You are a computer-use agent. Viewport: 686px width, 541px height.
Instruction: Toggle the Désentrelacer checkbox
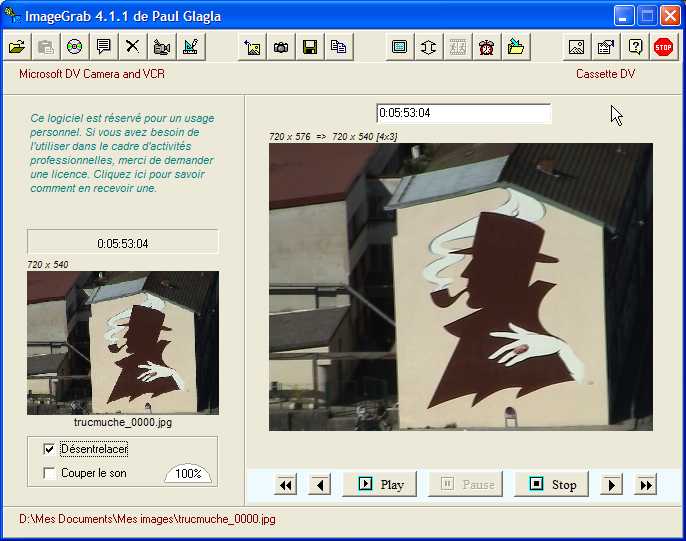49,449
